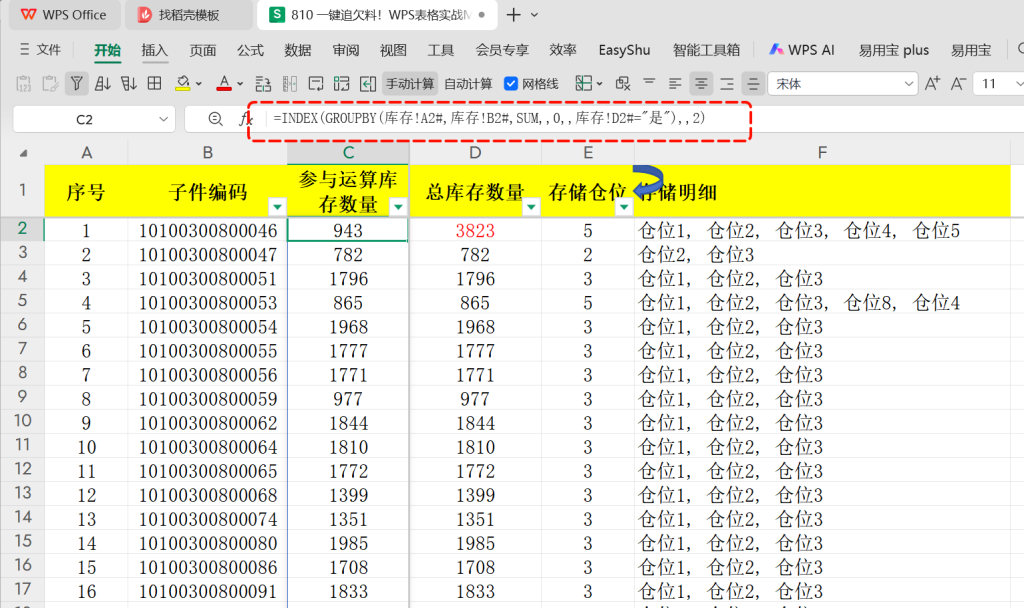Click the paste values icon
The image size is (1024, 608).
click(24, 84)
